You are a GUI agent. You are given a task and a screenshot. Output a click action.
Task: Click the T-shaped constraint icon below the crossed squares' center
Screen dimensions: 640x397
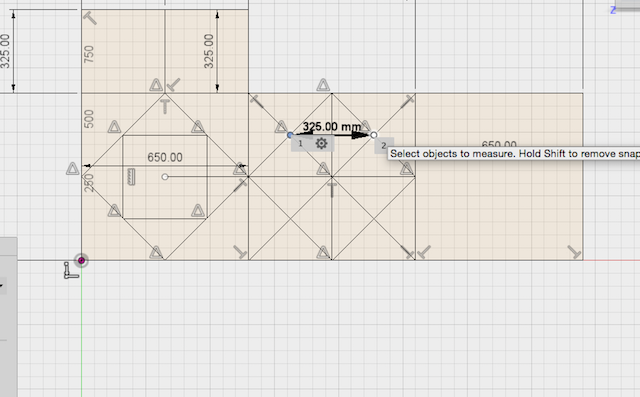point(332,190)
